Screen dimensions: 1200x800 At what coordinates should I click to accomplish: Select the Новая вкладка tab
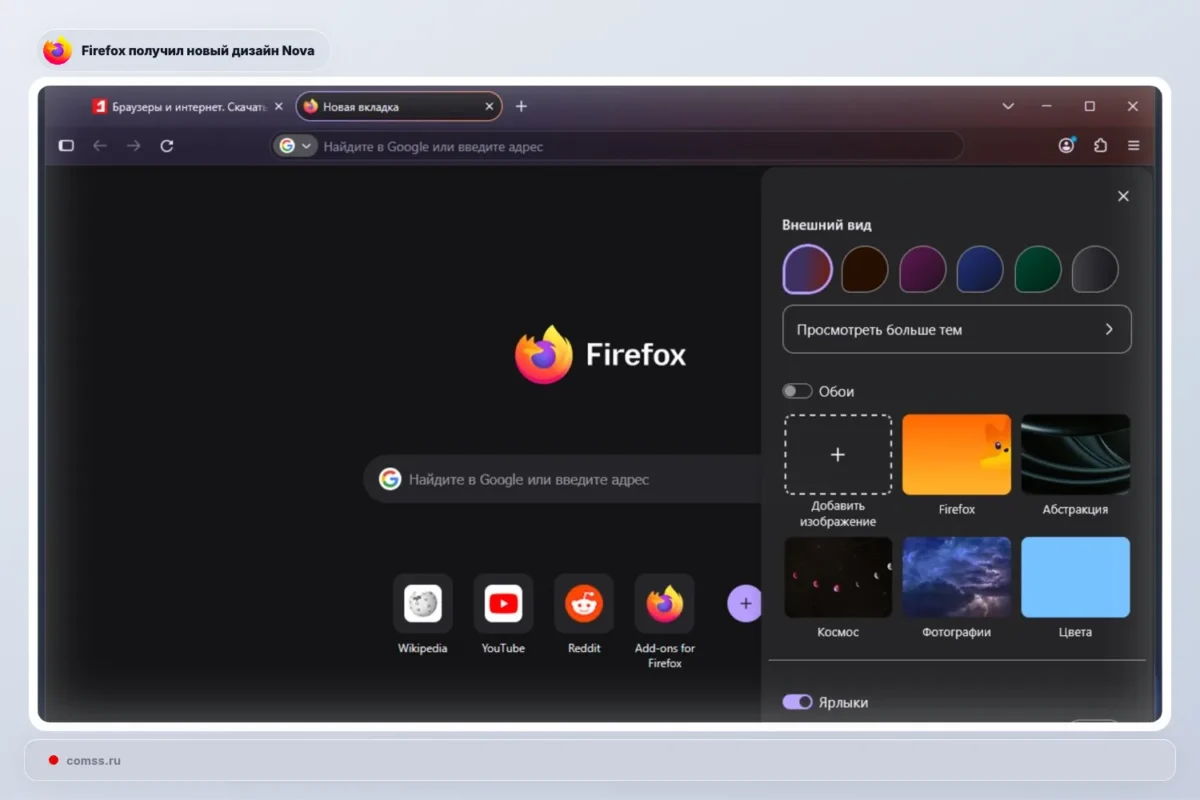point(399,106)
